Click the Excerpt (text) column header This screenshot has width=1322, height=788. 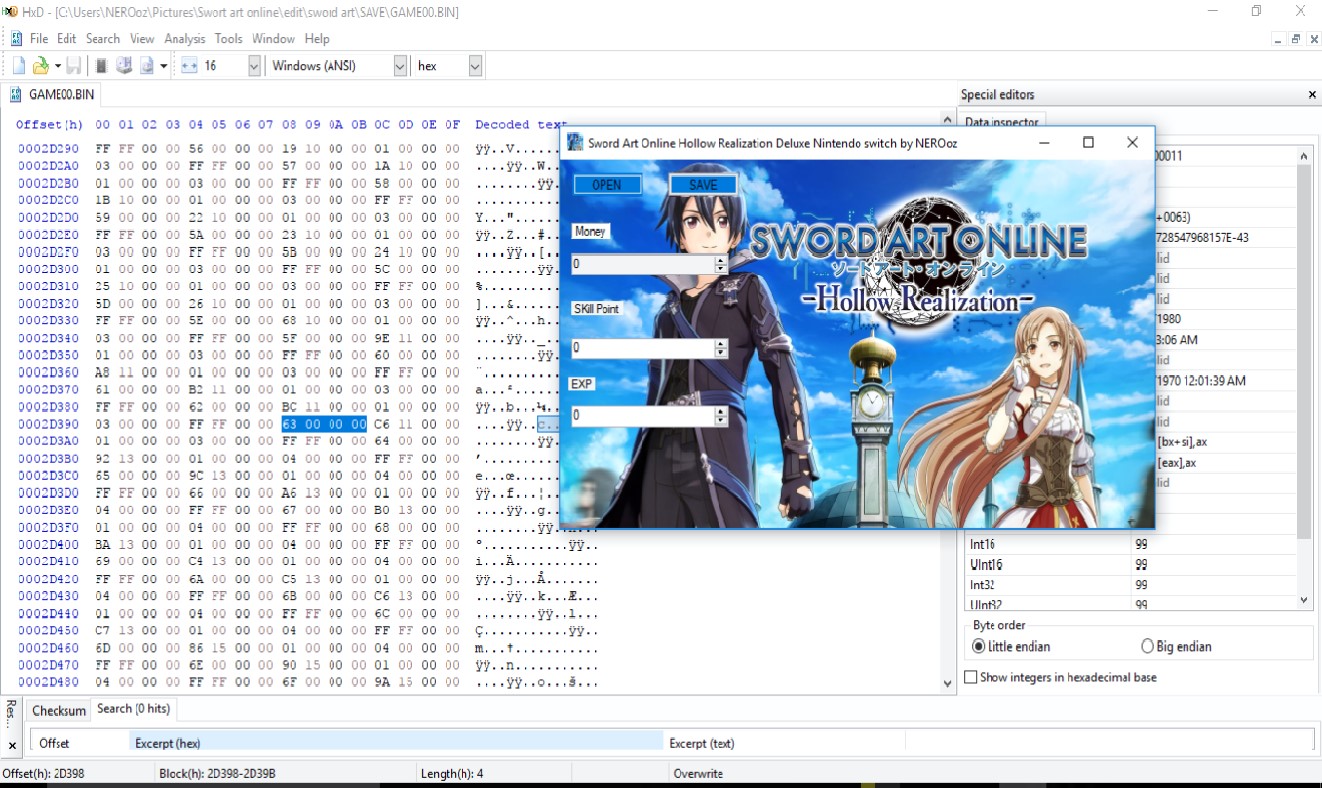pos(784,744)
